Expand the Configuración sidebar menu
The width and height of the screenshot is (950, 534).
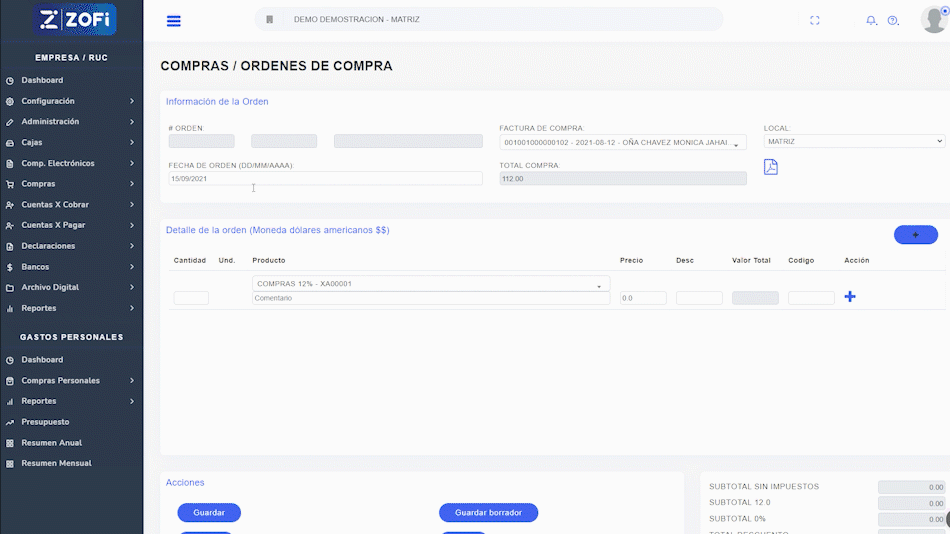[70, 101]
